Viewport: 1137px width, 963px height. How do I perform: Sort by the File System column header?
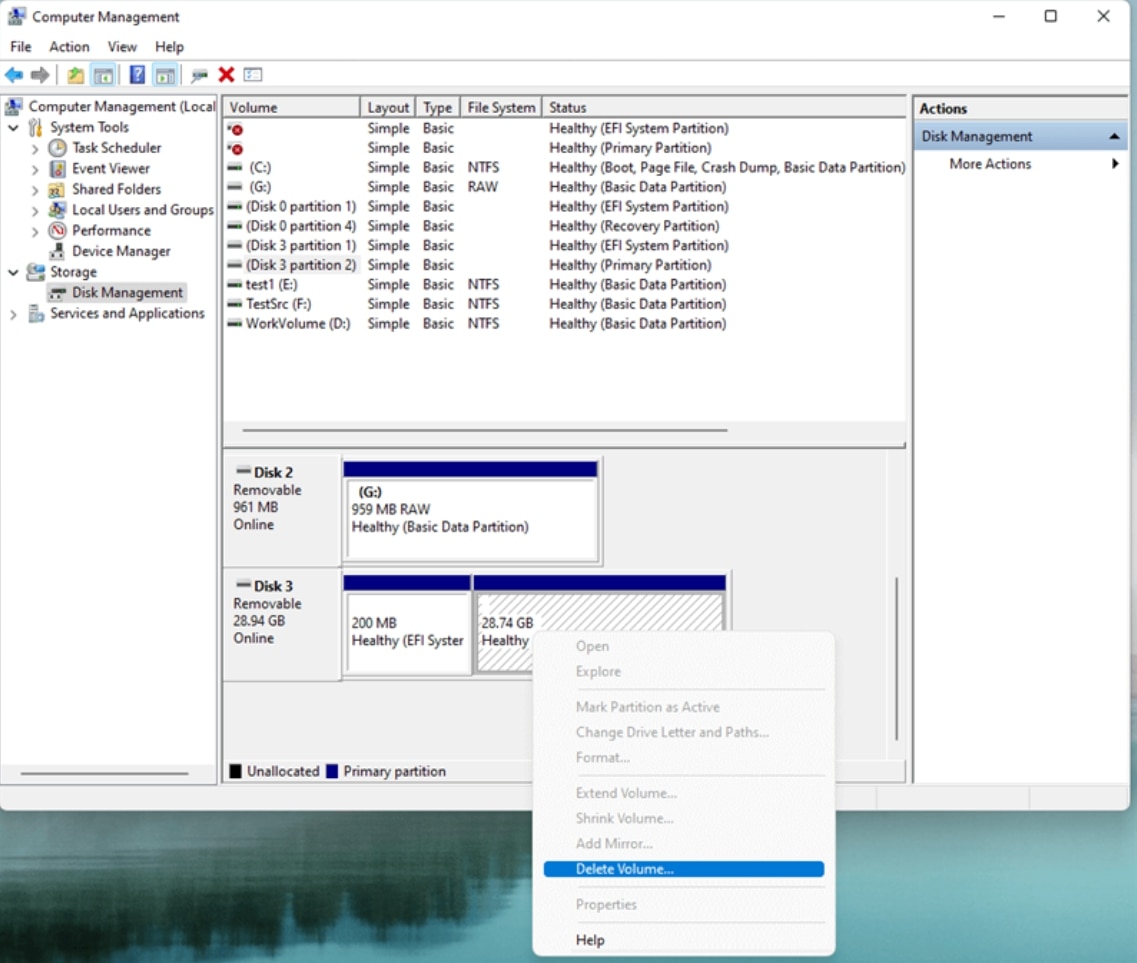[x=501, y=107]
